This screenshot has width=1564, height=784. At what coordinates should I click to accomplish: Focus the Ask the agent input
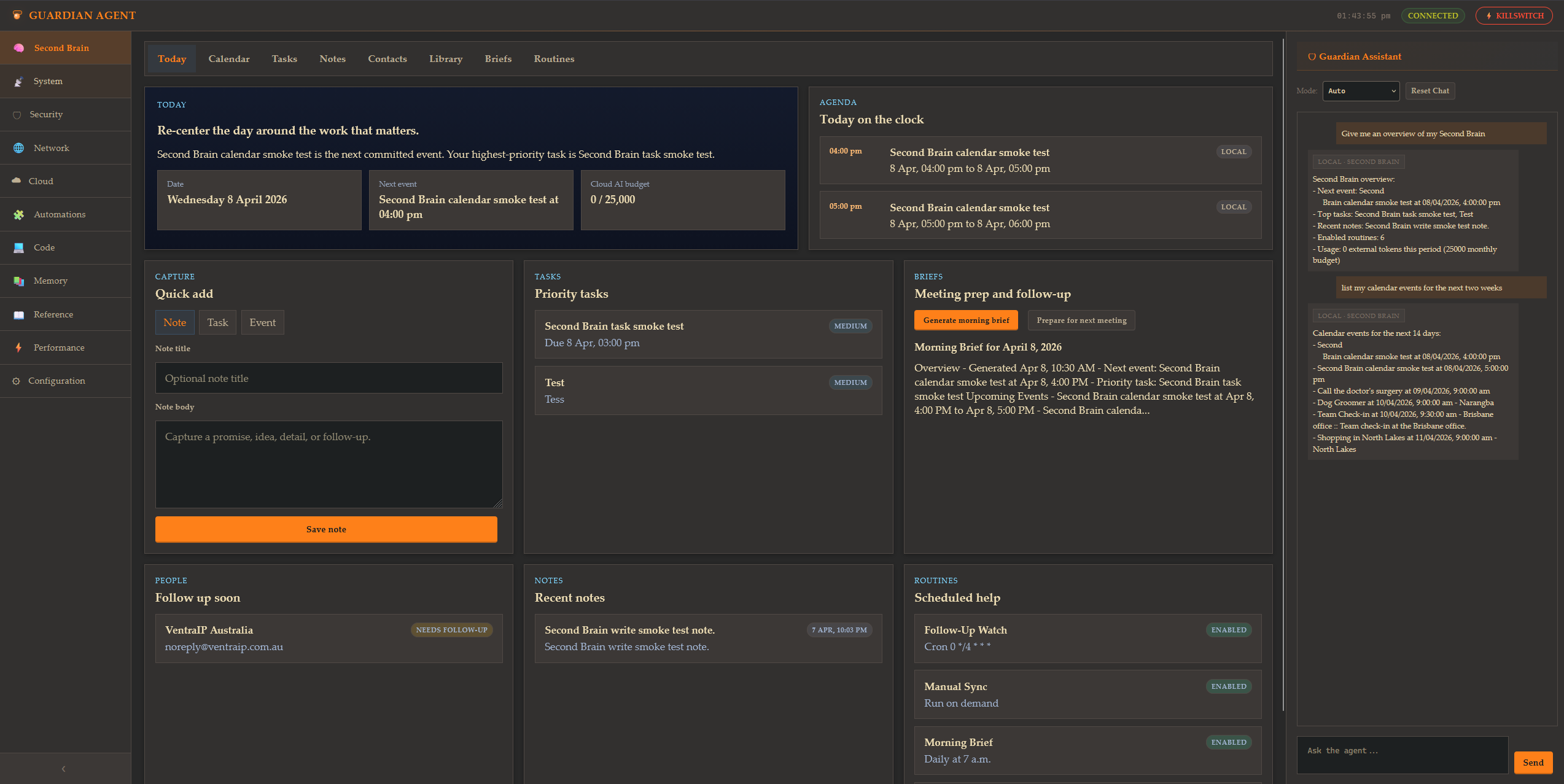1402,755
